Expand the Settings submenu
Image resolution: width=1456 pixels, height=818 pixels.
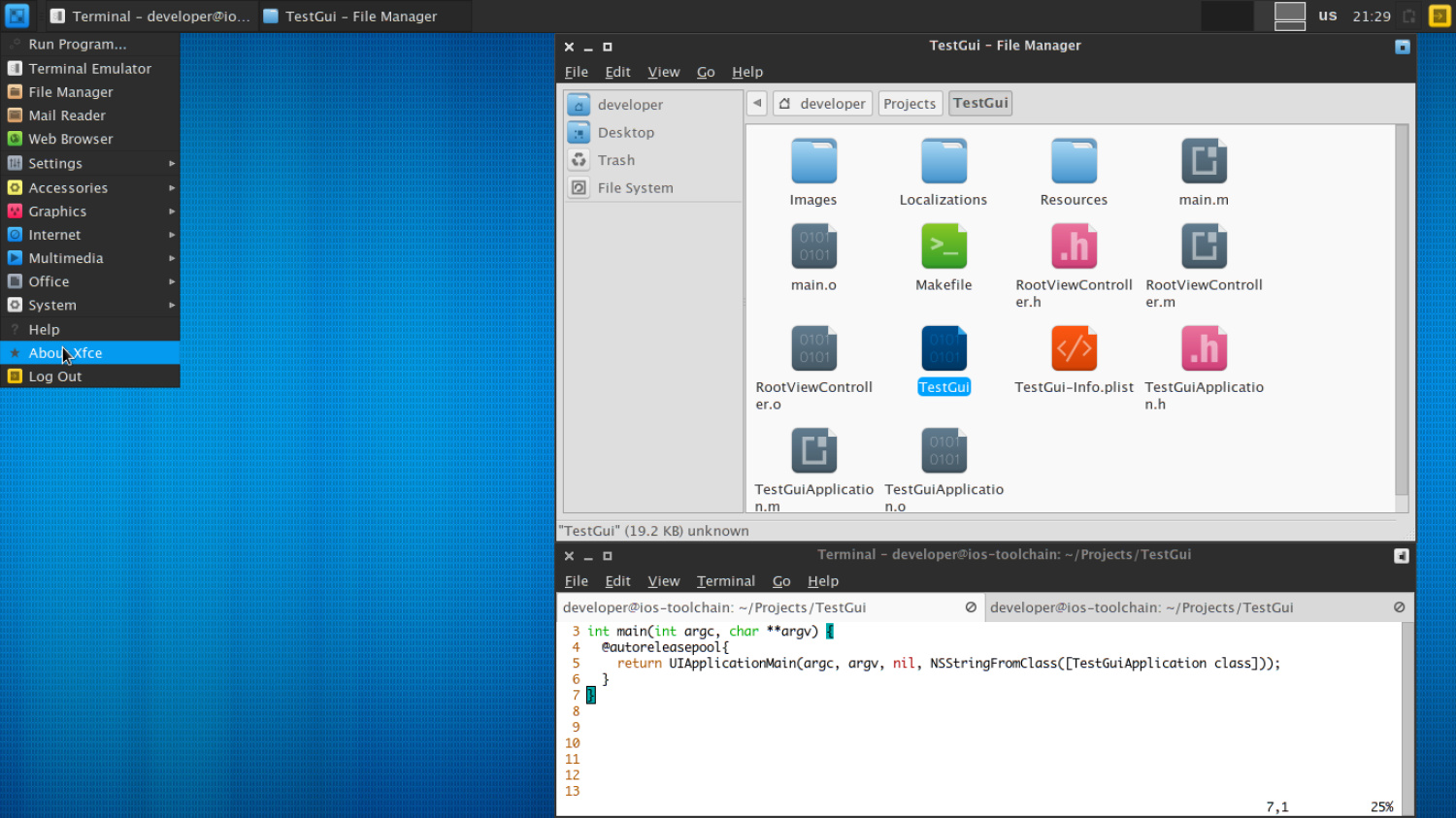90,163
